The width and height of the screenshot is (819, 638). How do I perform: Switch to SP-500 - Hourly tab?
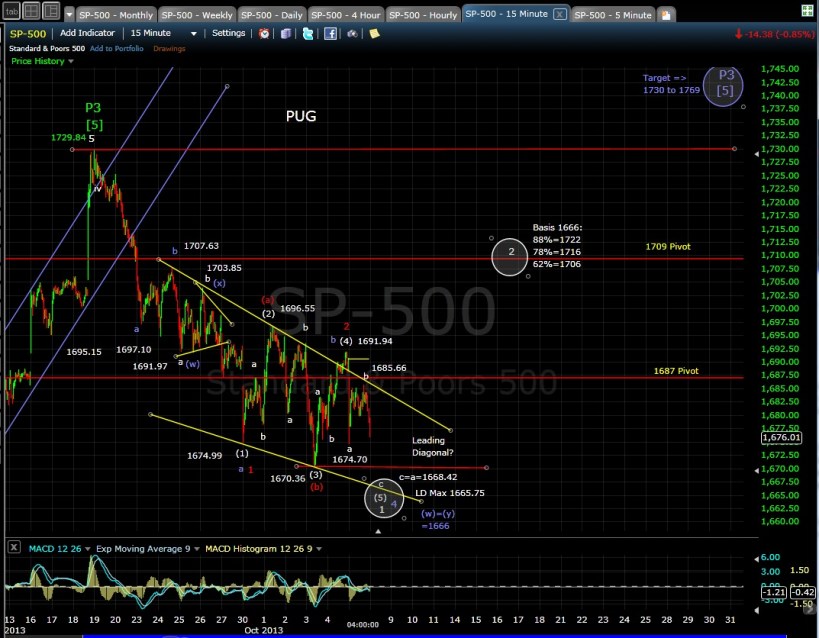pos(423,15)
